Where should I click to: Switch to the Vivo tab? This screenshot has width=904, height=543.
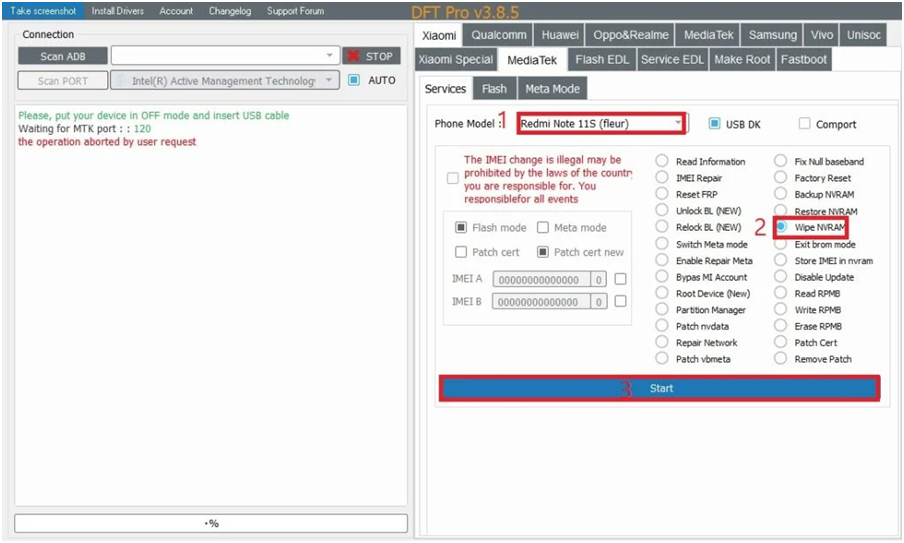point(822,35)
